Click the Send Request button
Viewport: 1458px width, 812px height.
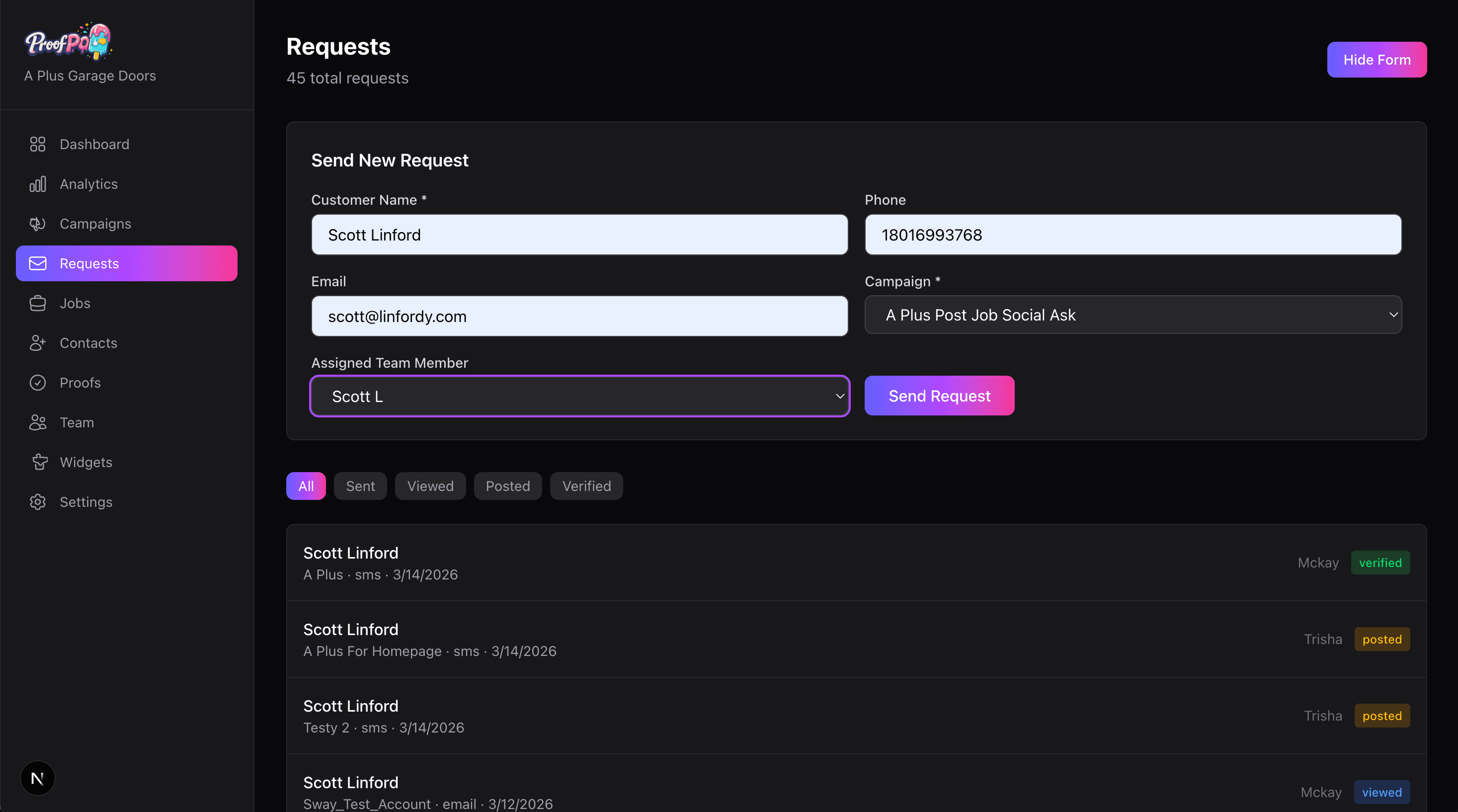[939, 396]
